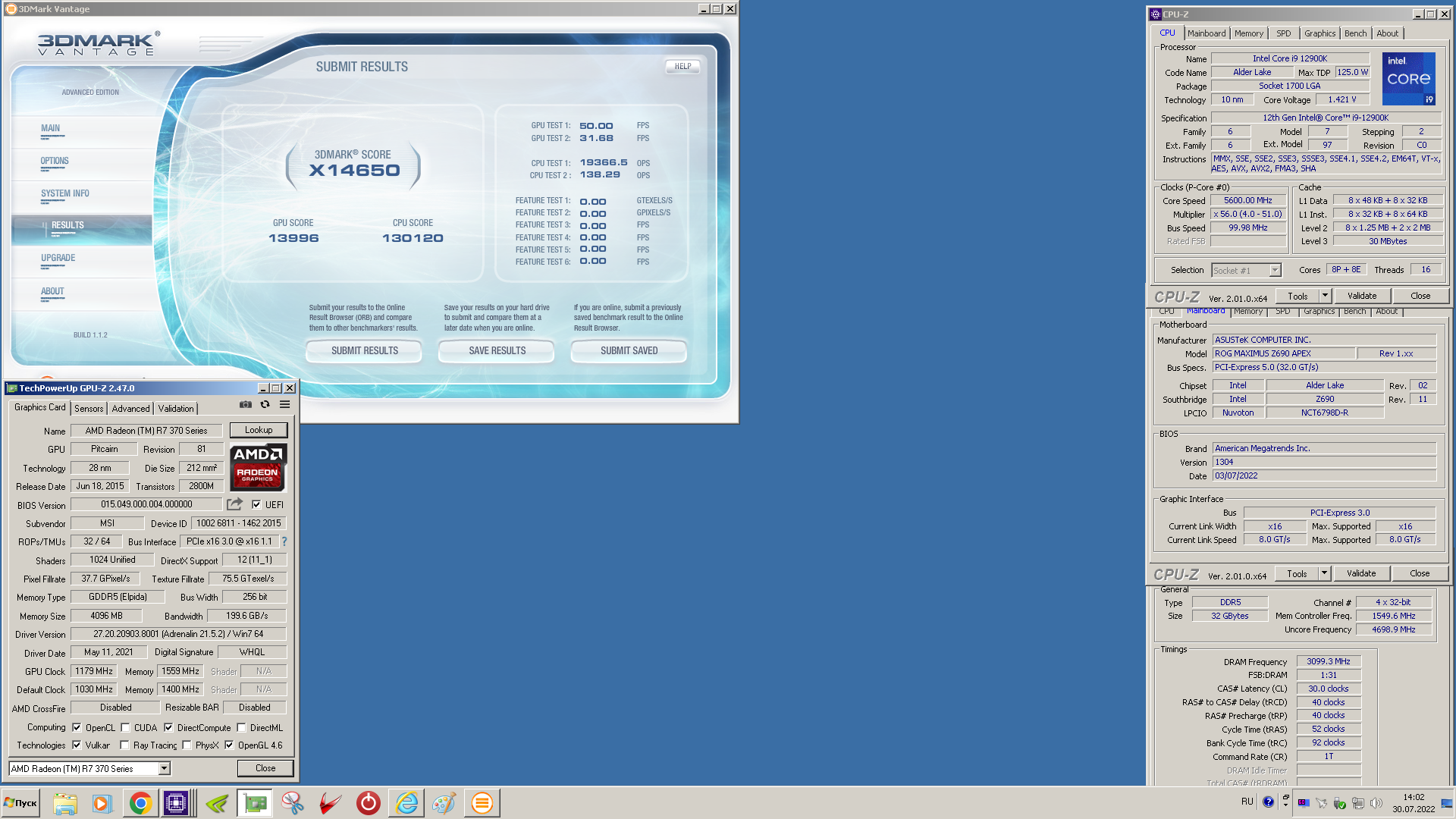This screenshot has width=1456, height=819.
Task: Toggle the Ray Tracing checkbox
Action: coord(124,745)
